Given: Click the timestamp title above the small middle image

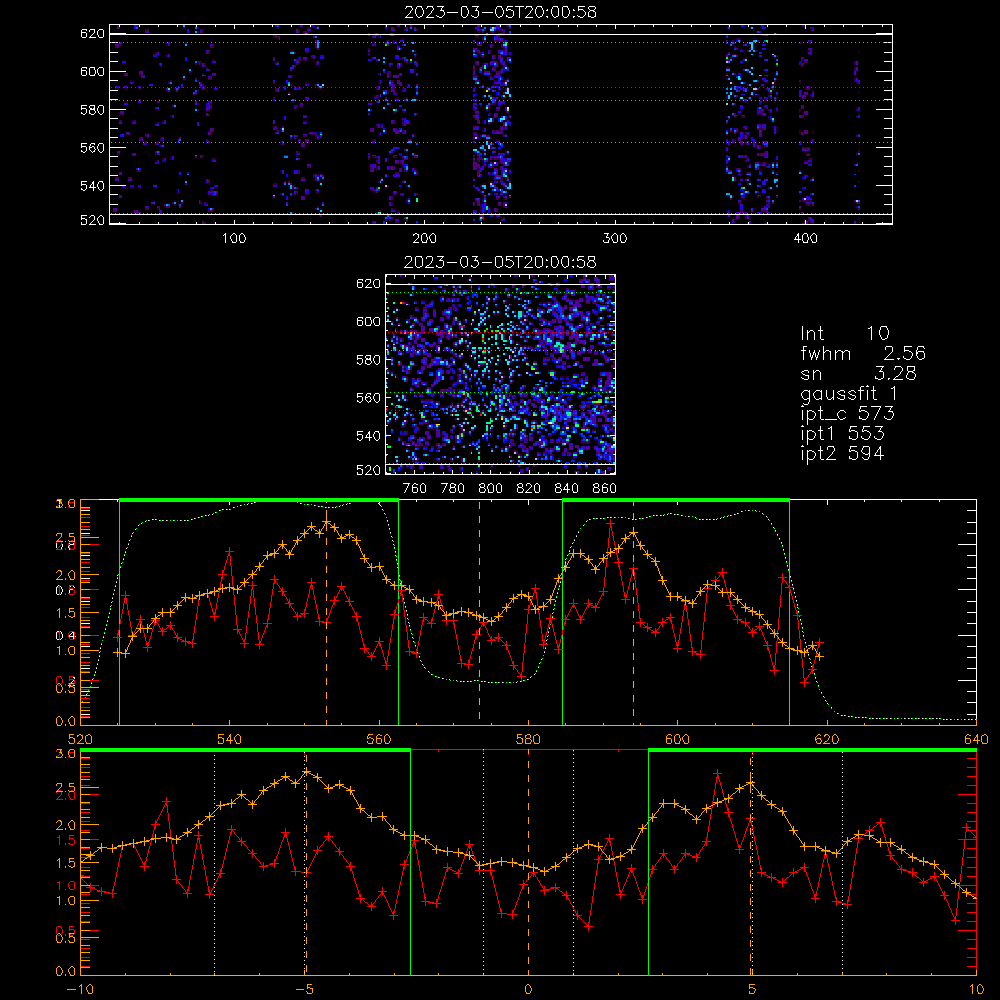Looking at the screenshot, I should pos(500,262).
